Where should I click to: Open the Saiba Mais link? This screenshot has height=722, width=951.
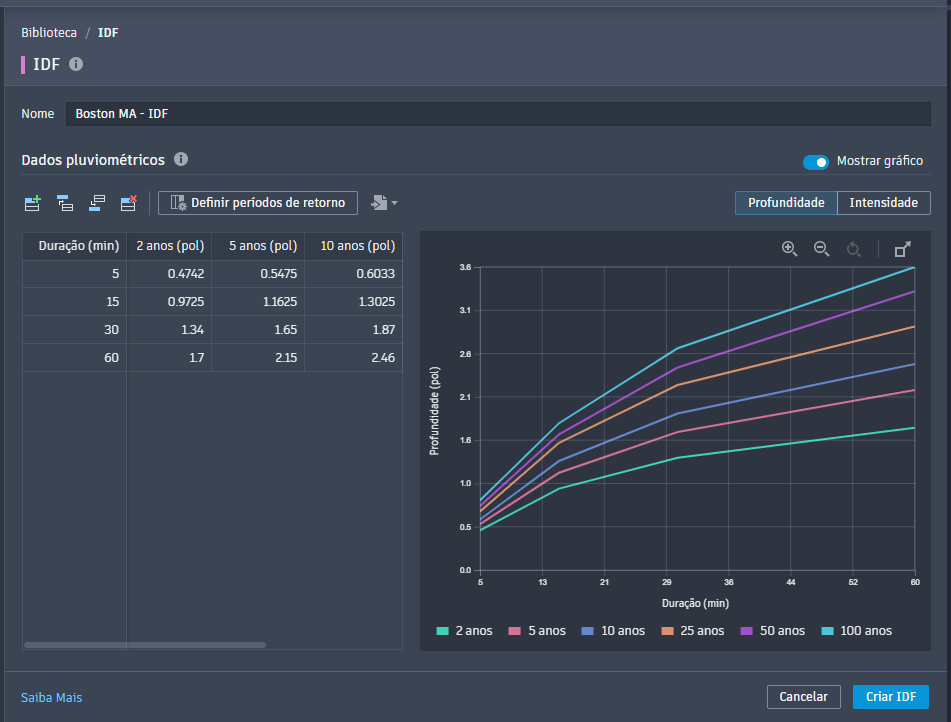[52, 698]
